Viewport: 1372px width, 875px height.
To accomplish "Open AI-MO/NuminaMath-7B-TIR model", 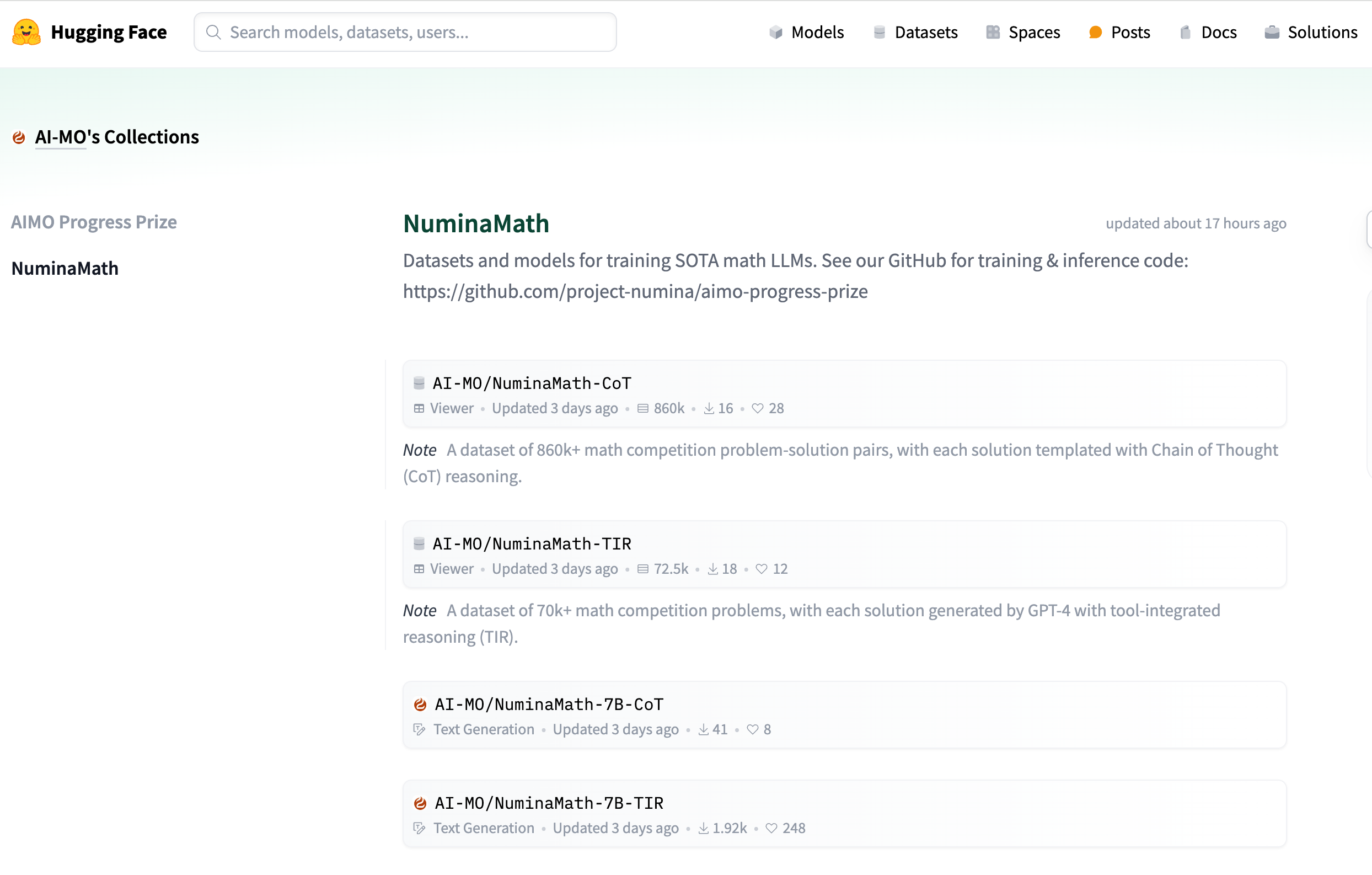I will pyautogui.click(x=549, y=804).
